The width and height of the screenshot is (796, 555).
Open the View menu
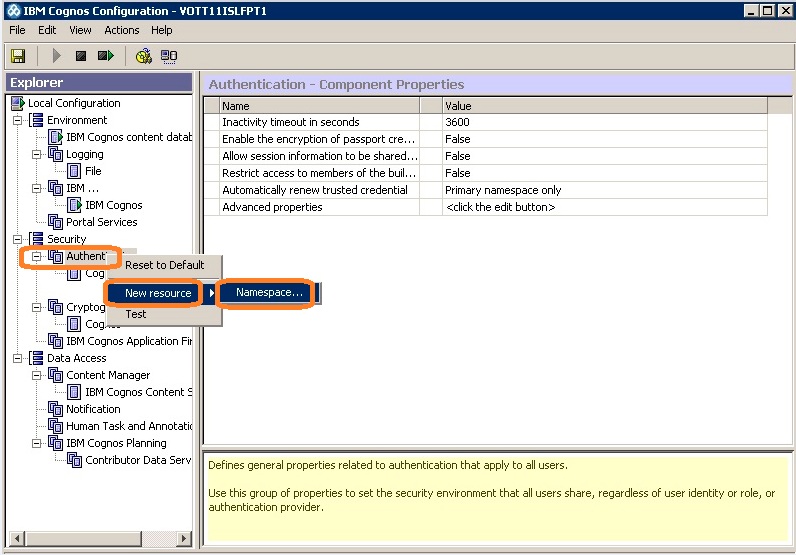tap(80, 30)
